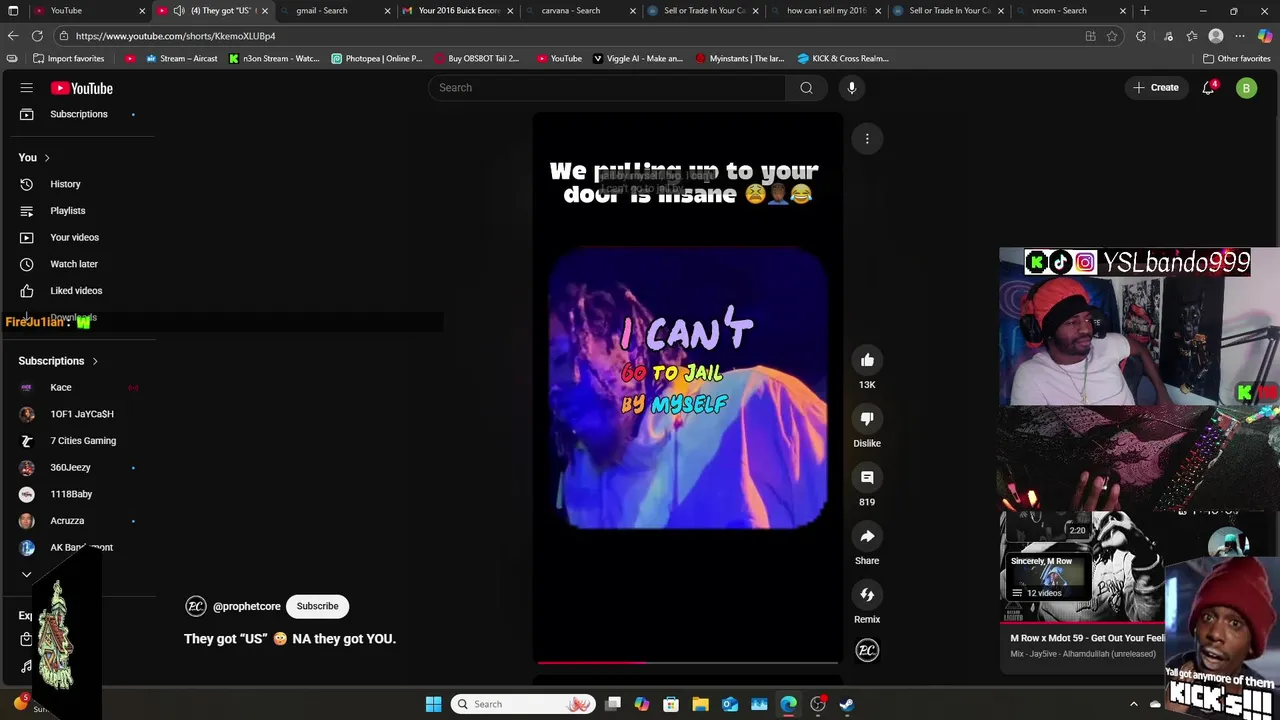Viewport: 1280px width, 720px height.
Task: Show more subscriptions down arrow
Action: coord(27,574)
